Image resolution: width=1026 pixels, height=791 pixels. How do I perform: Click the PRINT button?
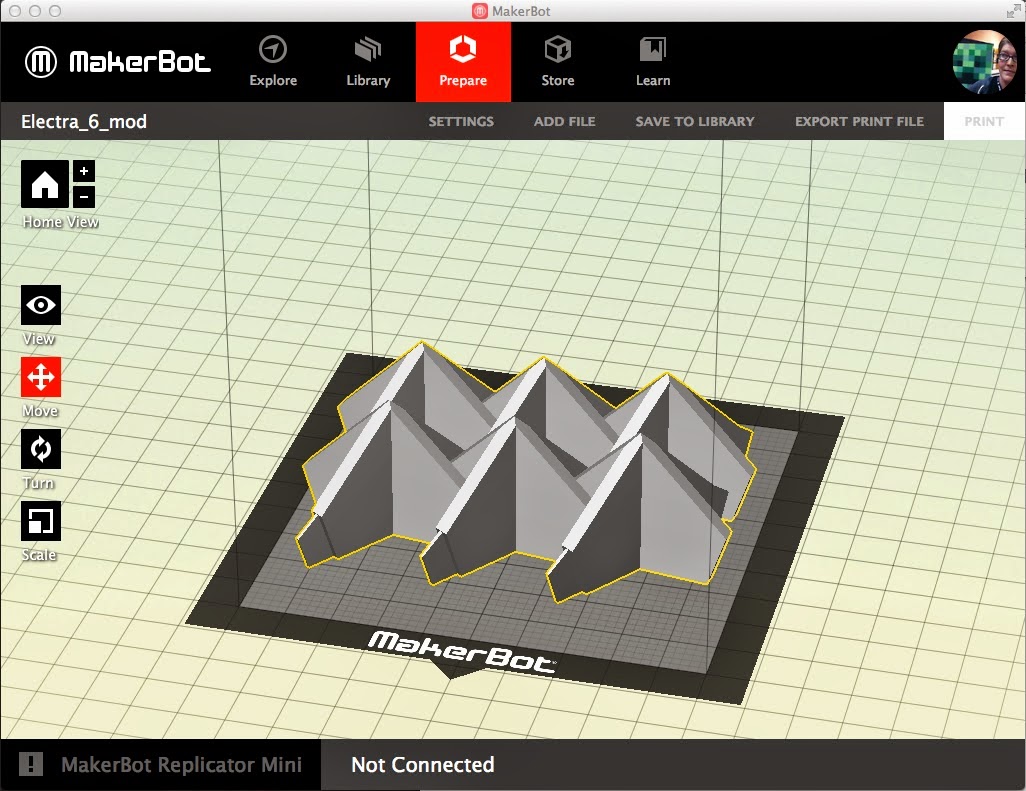pyautogui.click(x=984, y=122)
